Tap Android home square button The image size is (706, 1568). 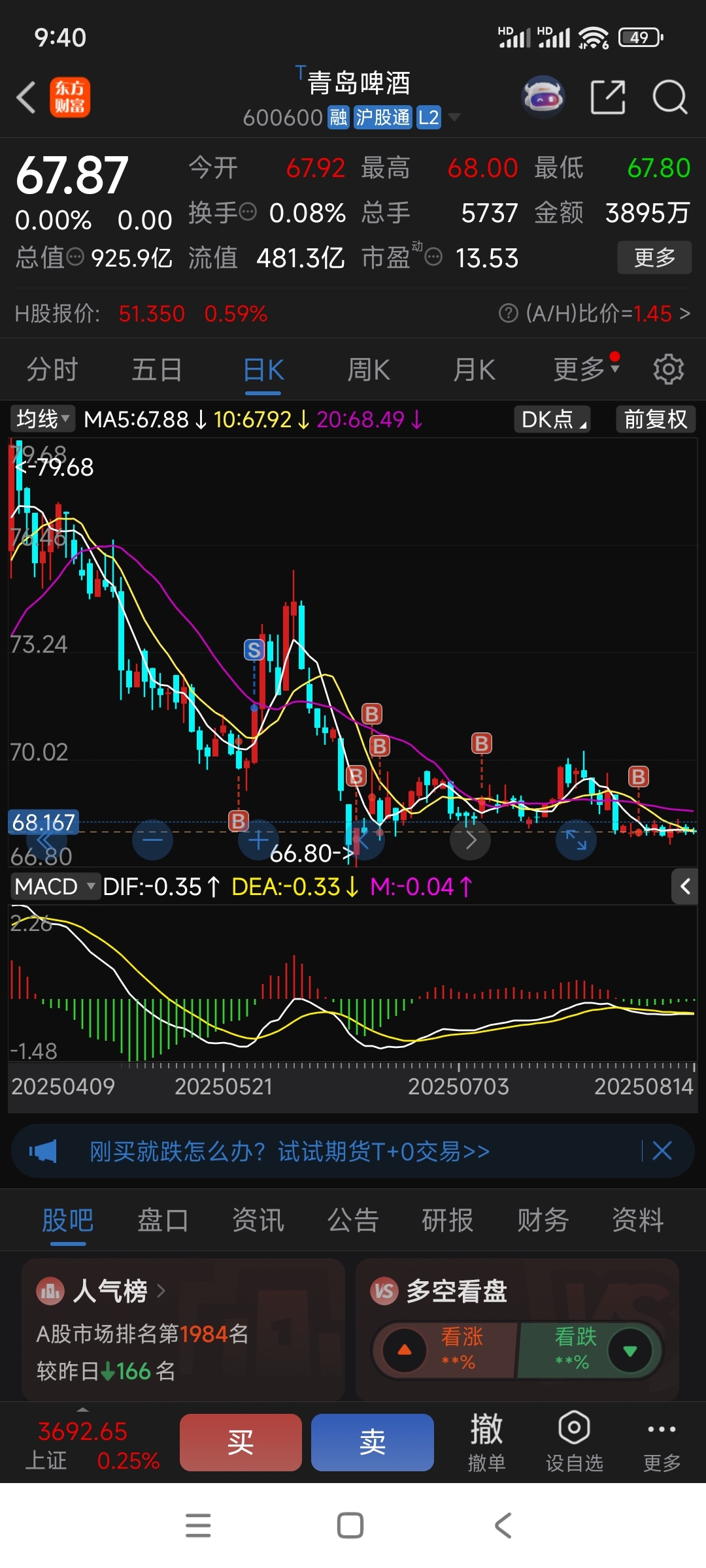coord(350,1526)
